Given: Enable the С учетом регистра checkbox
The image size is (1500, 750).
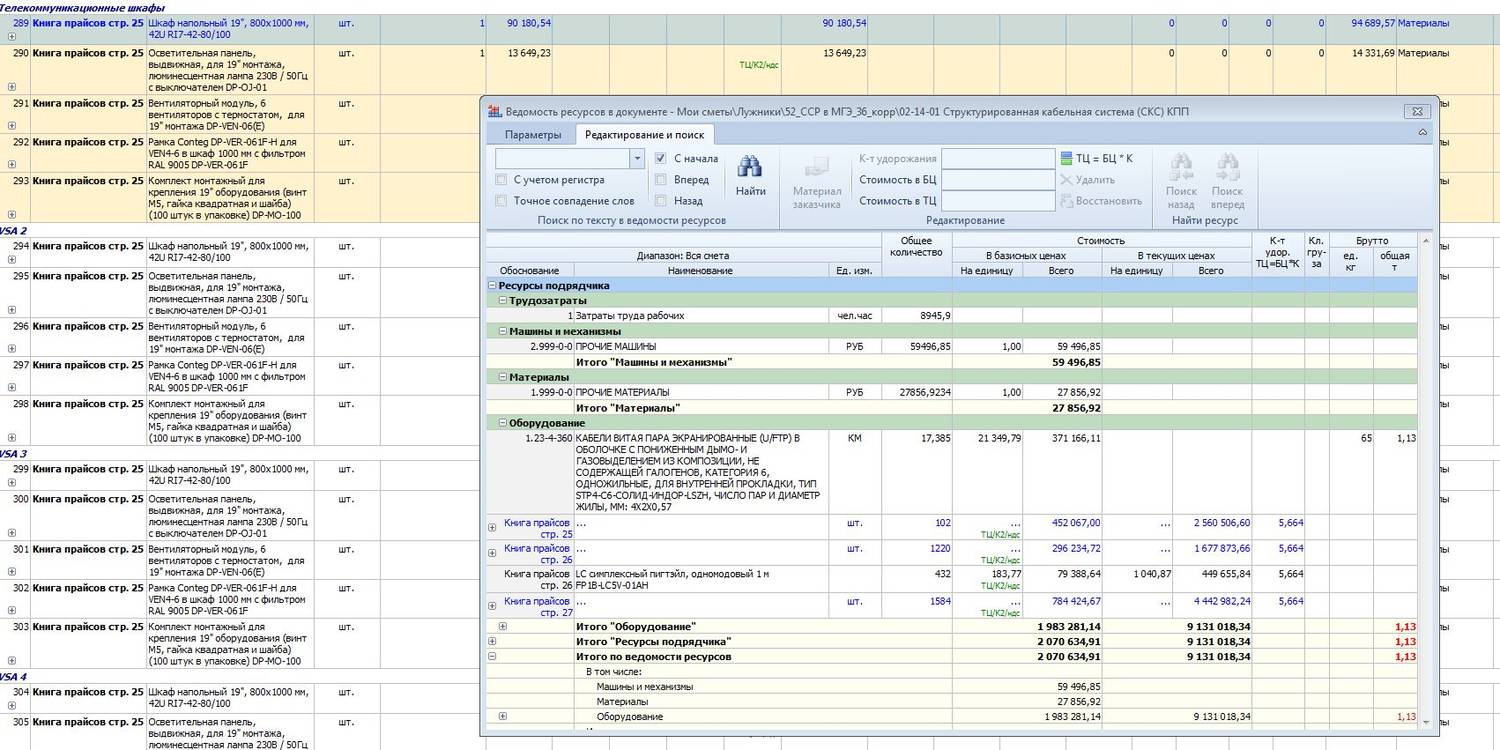Looking at the screenshot, I should click(501, 180).
